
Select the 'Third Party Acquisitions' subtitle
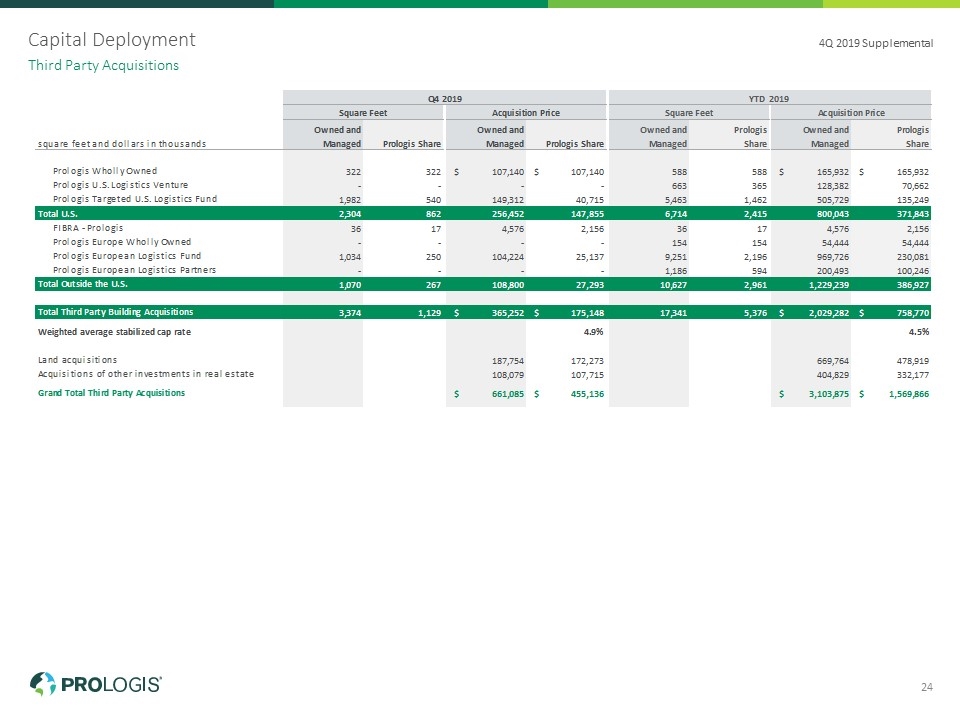pos(103,66)
